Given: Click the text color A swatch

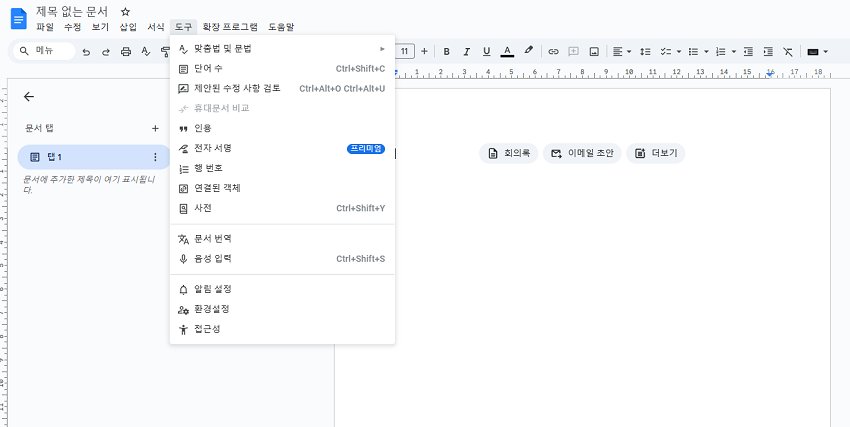Looking at the screenshot, I should tap(507, 51).
